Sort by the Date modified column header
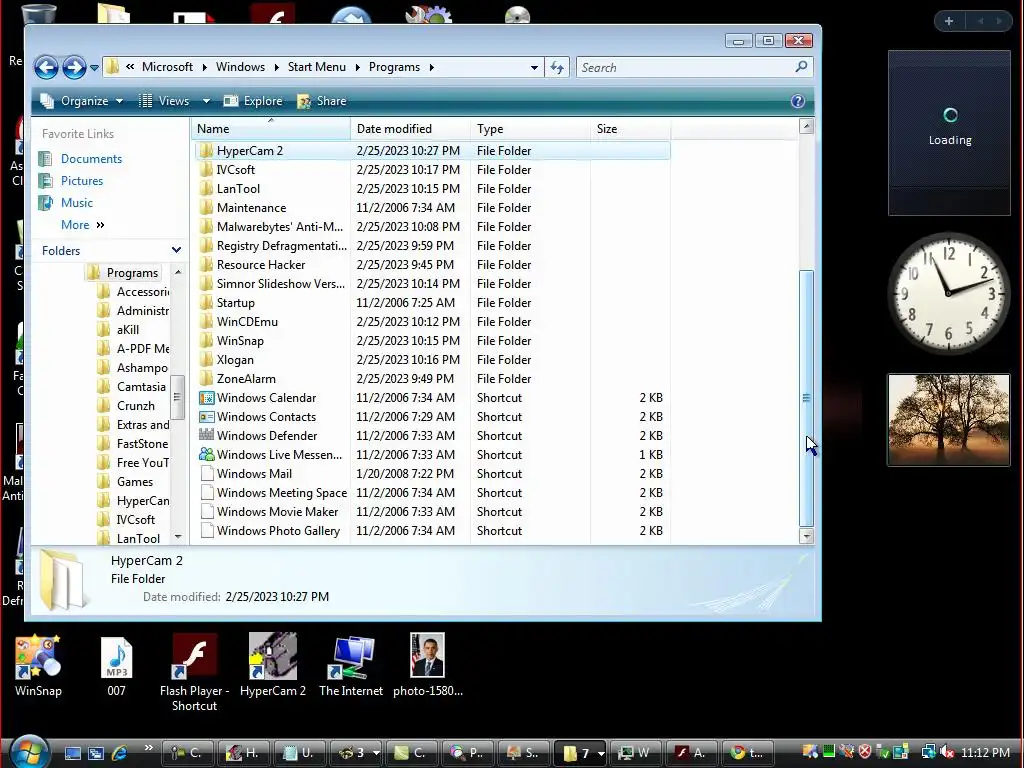 point(410,129)
